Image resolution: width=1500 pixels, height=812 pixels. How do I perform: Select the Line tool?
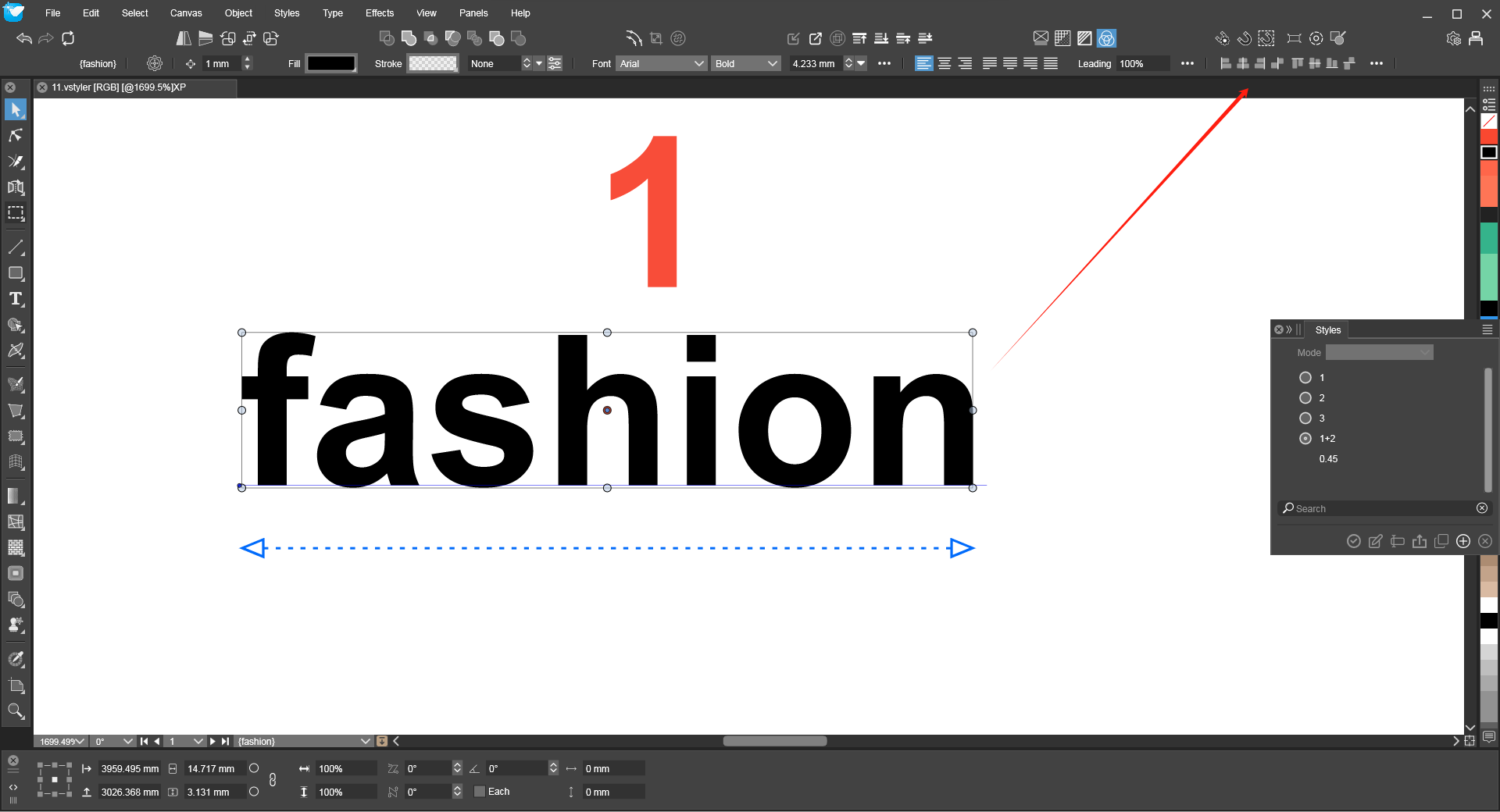tap(16, 248)
